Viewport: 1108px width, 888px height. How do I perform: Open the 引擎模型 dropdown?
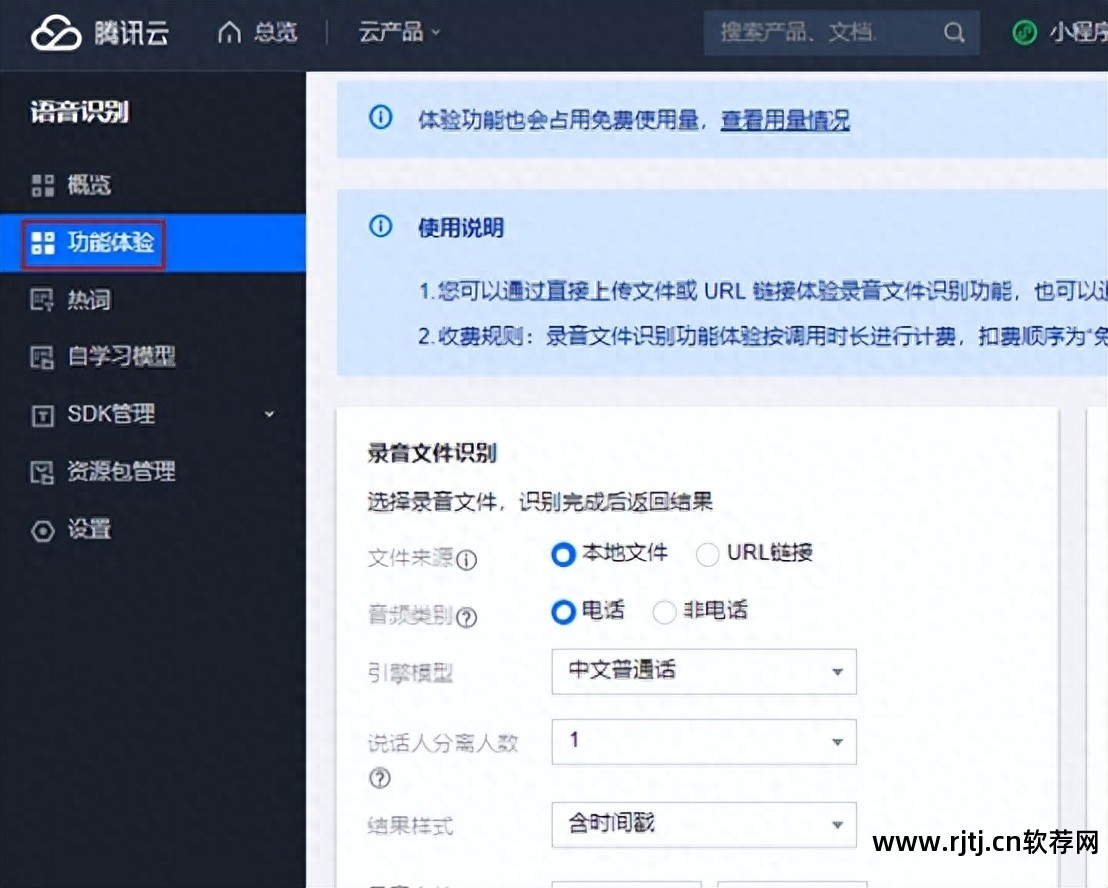(703, 671)
